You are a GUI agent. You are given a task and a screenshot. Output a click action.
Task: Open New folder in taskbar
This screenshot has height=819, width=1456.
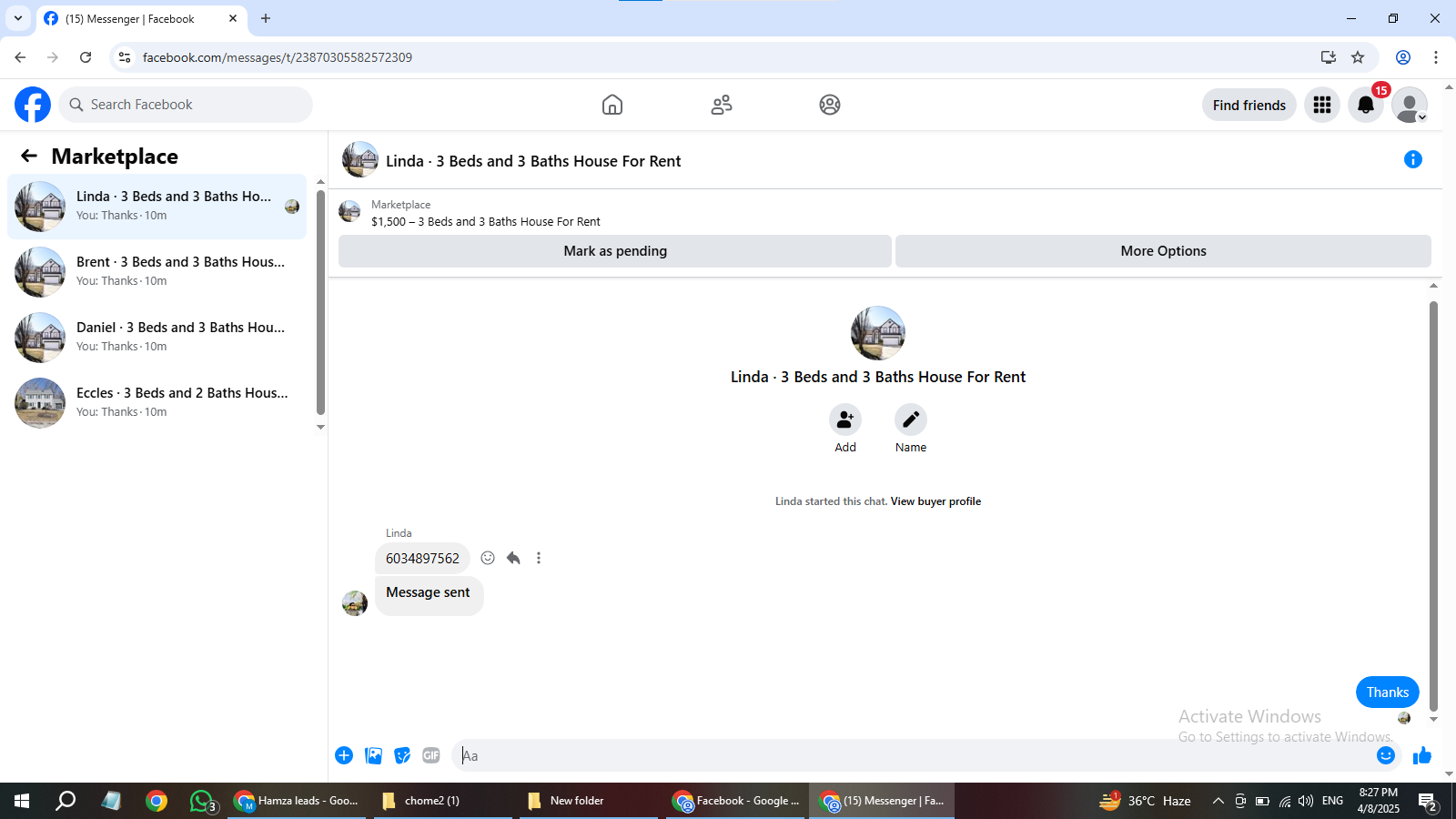coord(589,801)
